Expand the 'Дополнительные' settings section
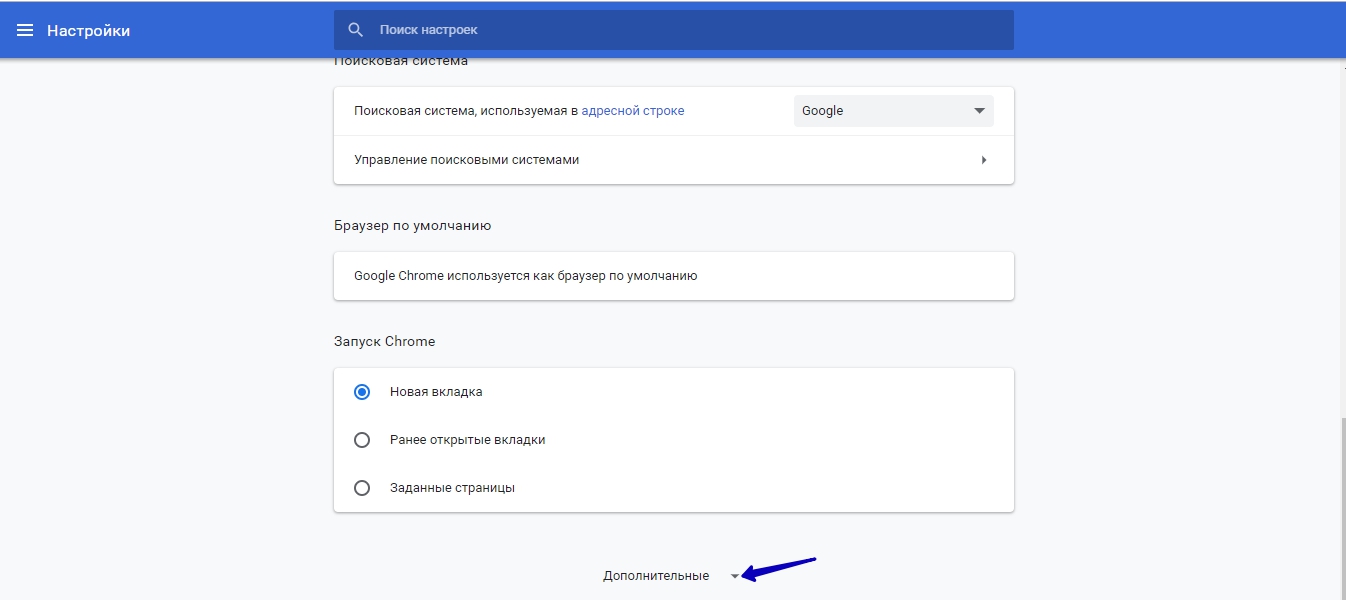Viewport: 1346px width, 600px height. pos(655,575)
